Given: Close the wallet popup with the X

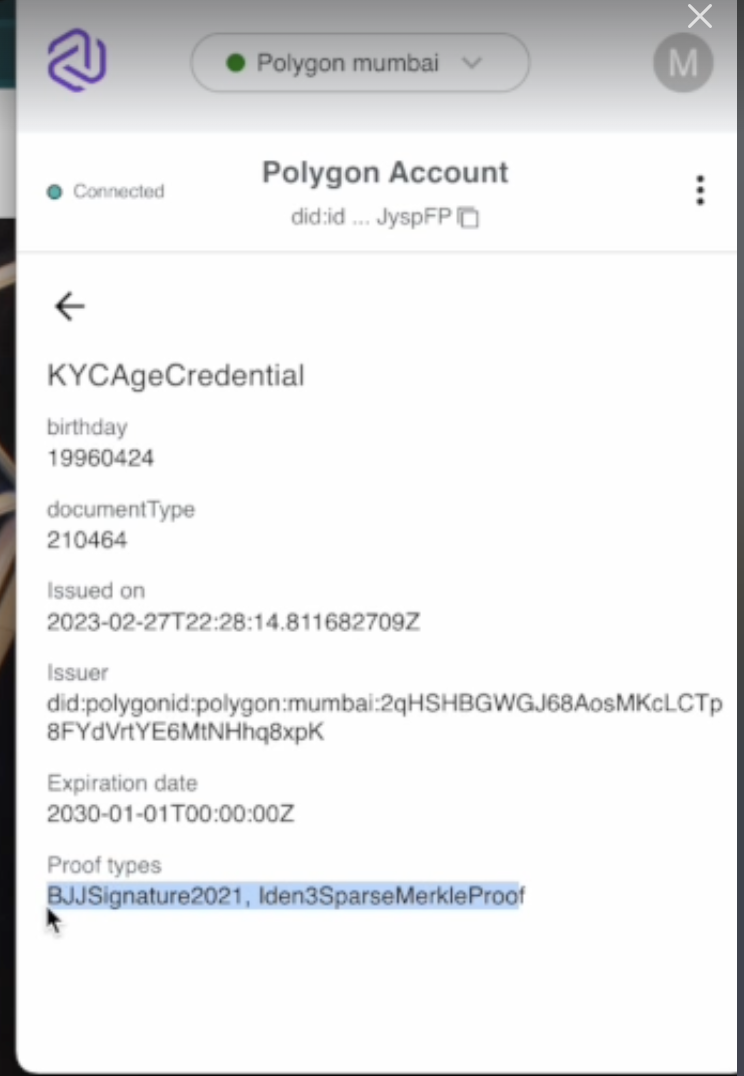Looking at the screenshot, I should tap(699, 16).
